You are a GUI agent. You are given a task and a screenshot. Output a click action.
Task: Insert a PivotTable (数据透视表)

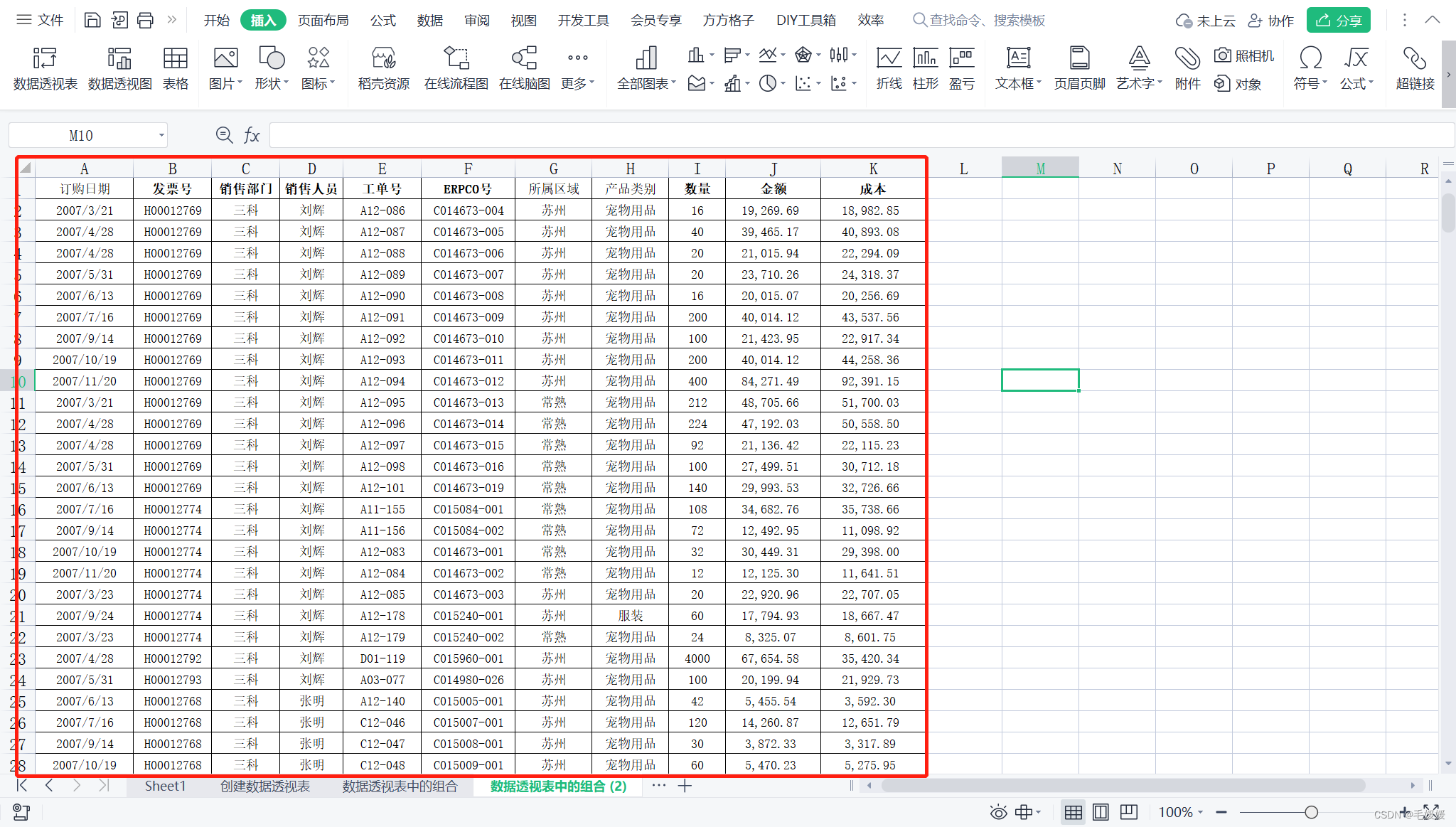pos(45,69)
